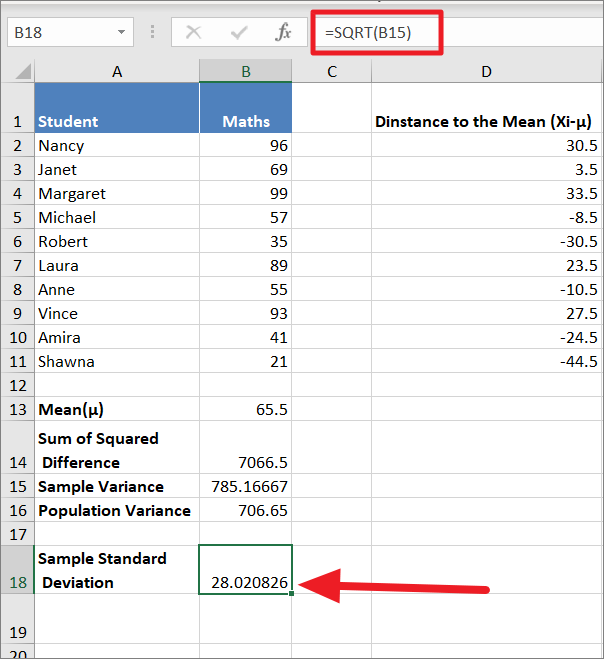The width and height of the screenshot is (604, 659).
Task: Select the Margaret cell
Action: 117,193
